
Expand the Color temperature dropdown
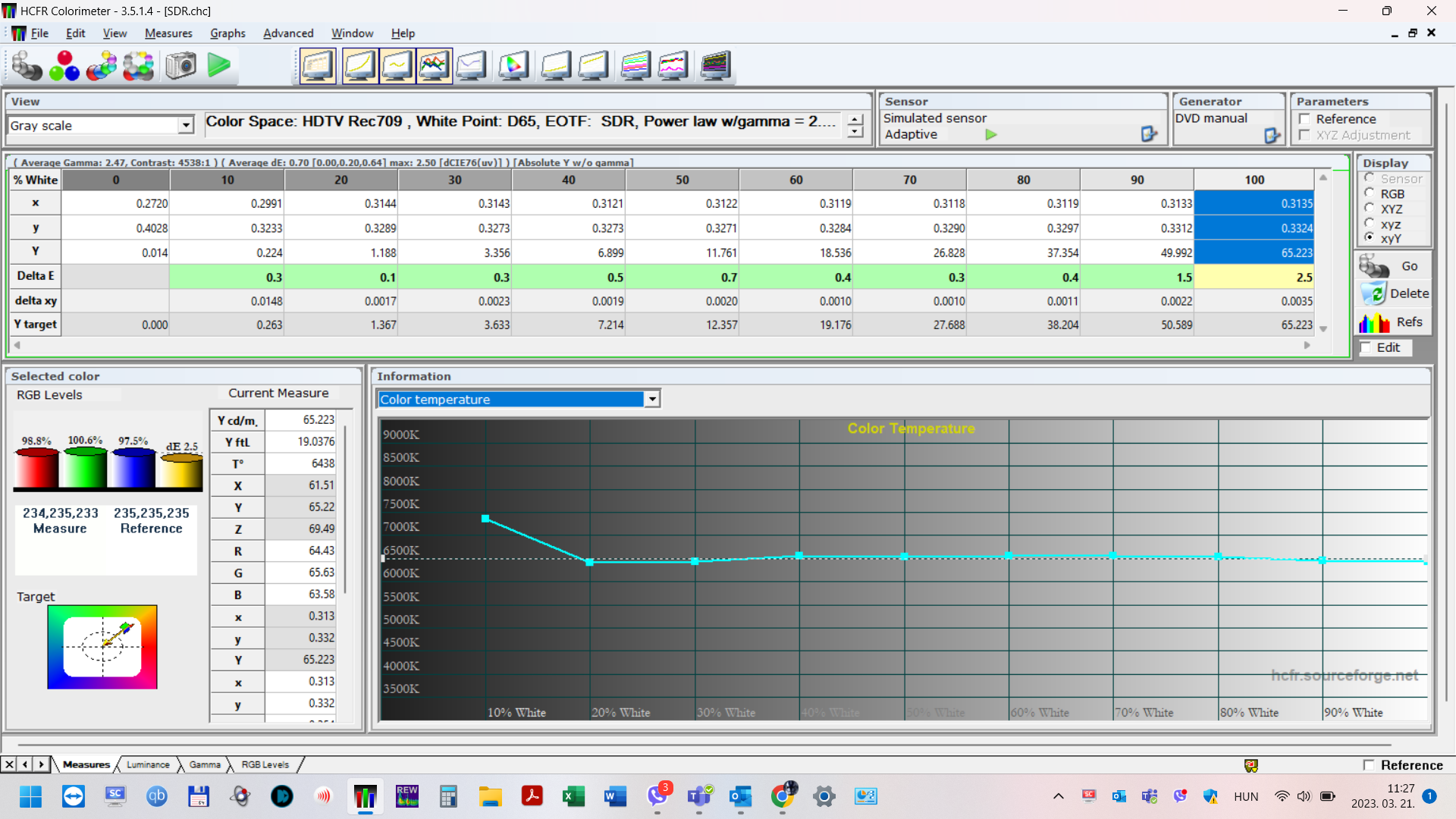point(652,399)
